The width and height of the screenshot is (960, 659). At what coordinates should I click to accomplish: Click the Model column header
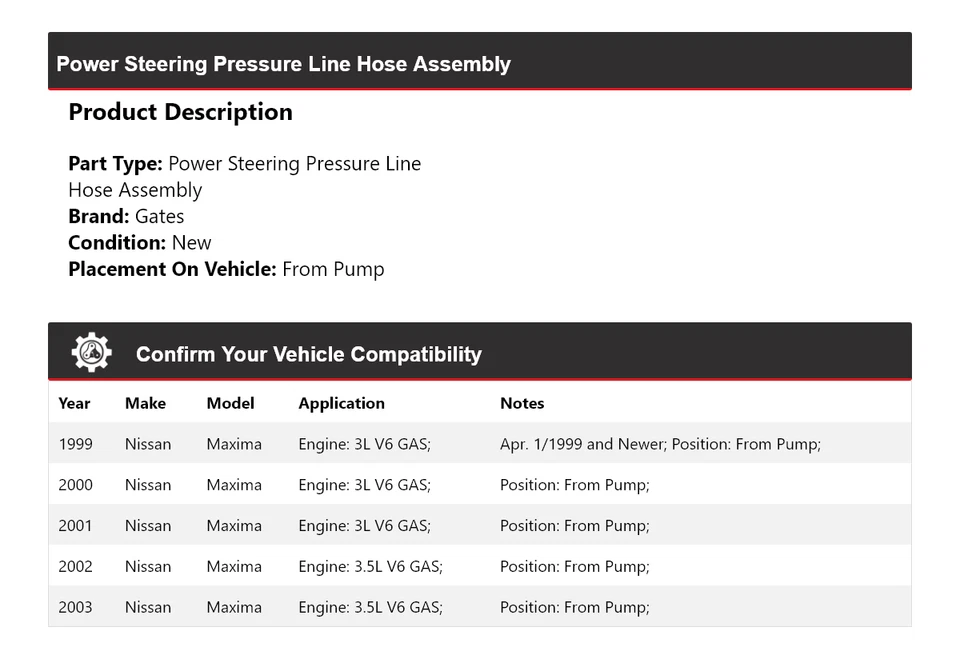click(x=230, y=403)
